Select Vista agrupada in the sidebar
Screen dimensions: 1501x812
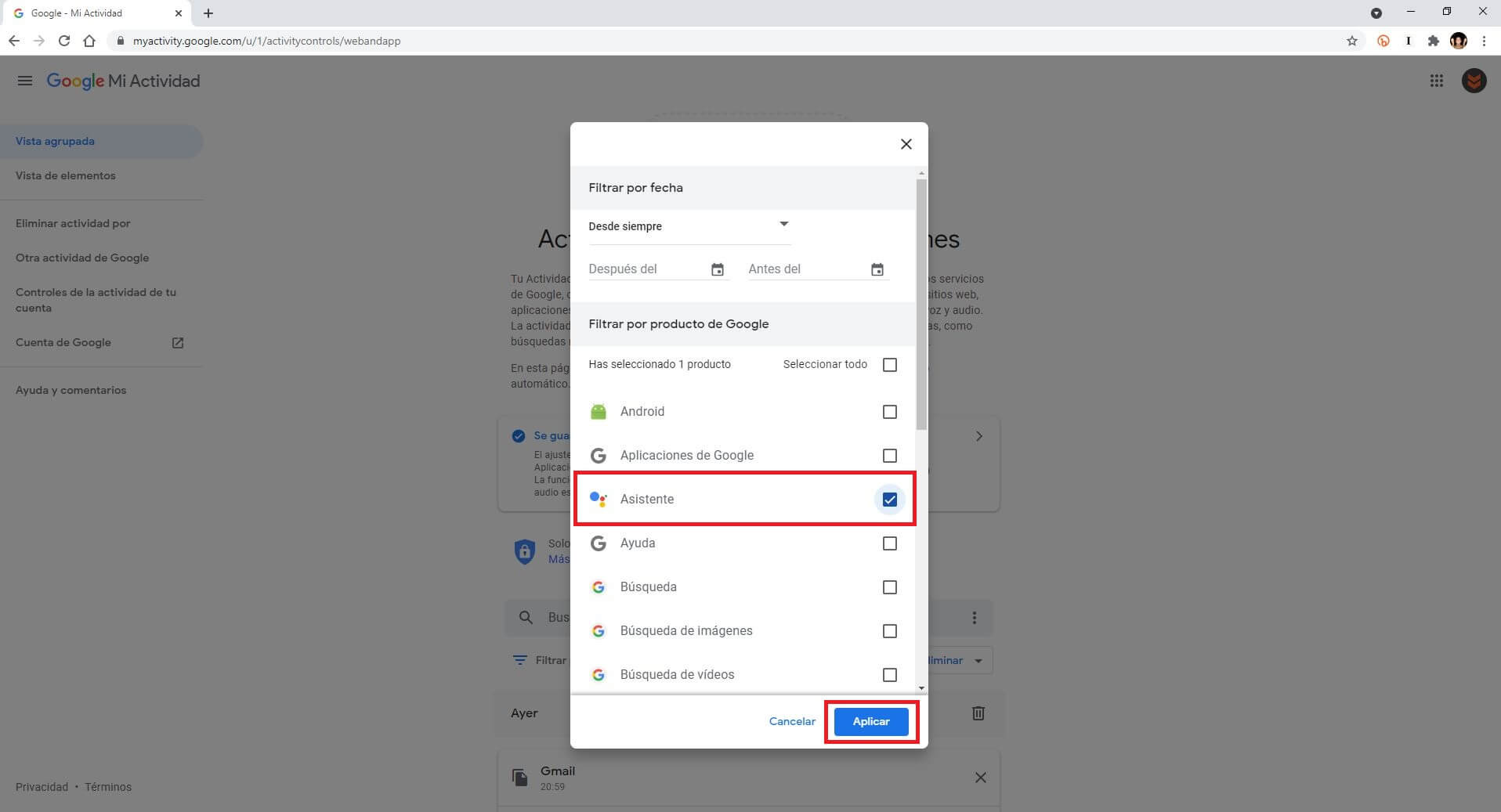click(101, 142)
